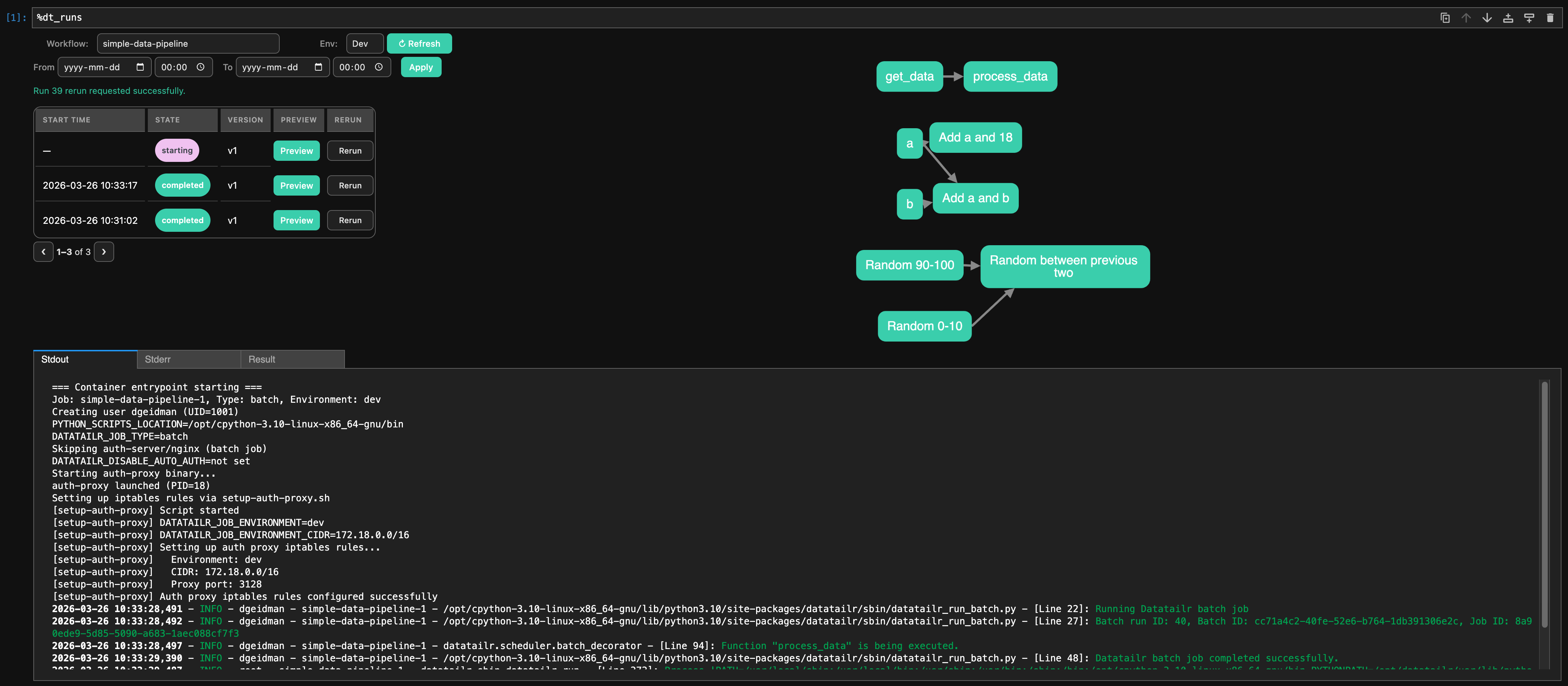Go to the previous page of runs
Viewport: 1568px width, 686px height.
43,251
